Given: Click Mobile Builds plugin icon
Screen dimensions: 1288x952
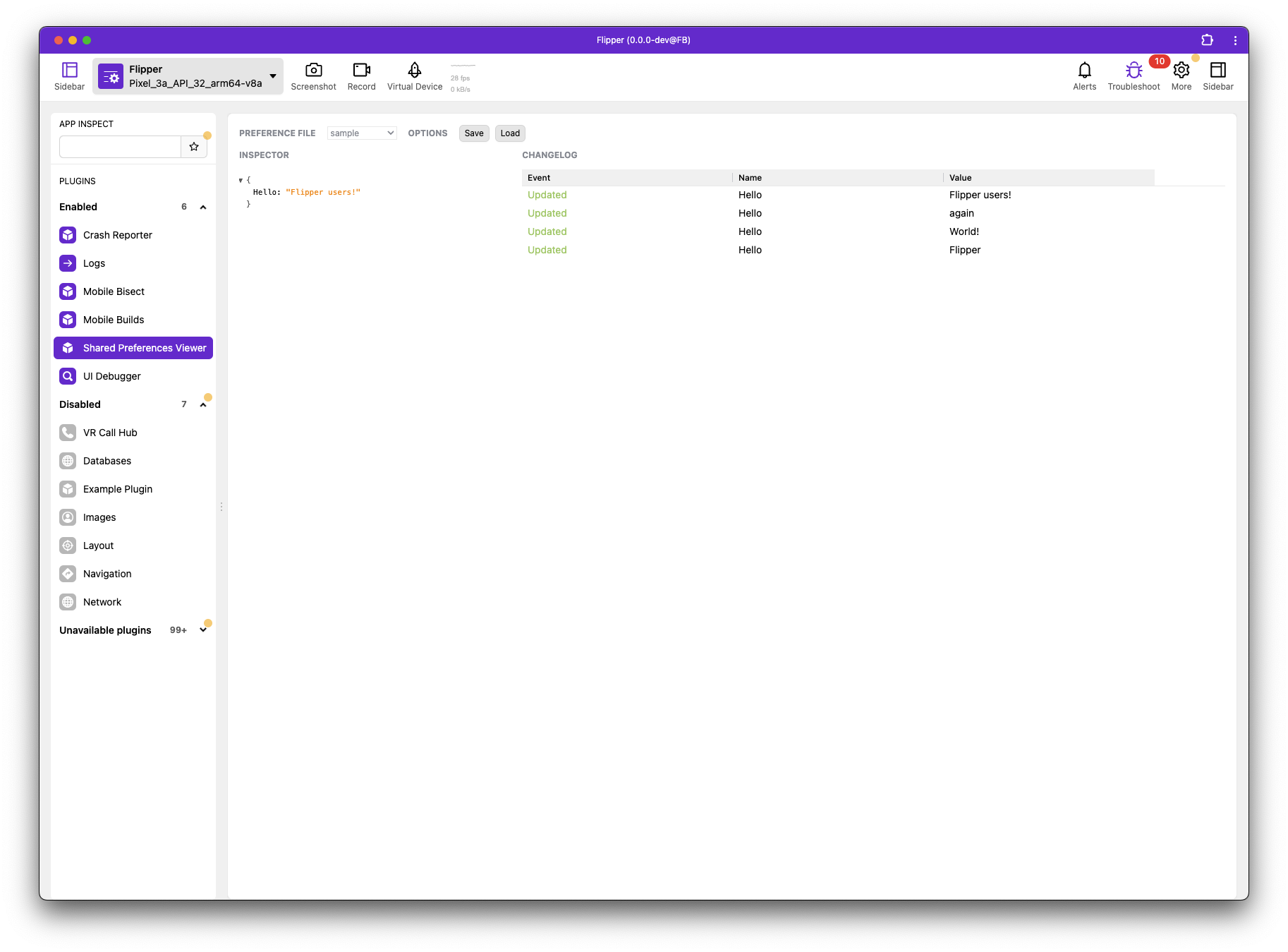Looking at the screenshot, I should pos(68,320).
